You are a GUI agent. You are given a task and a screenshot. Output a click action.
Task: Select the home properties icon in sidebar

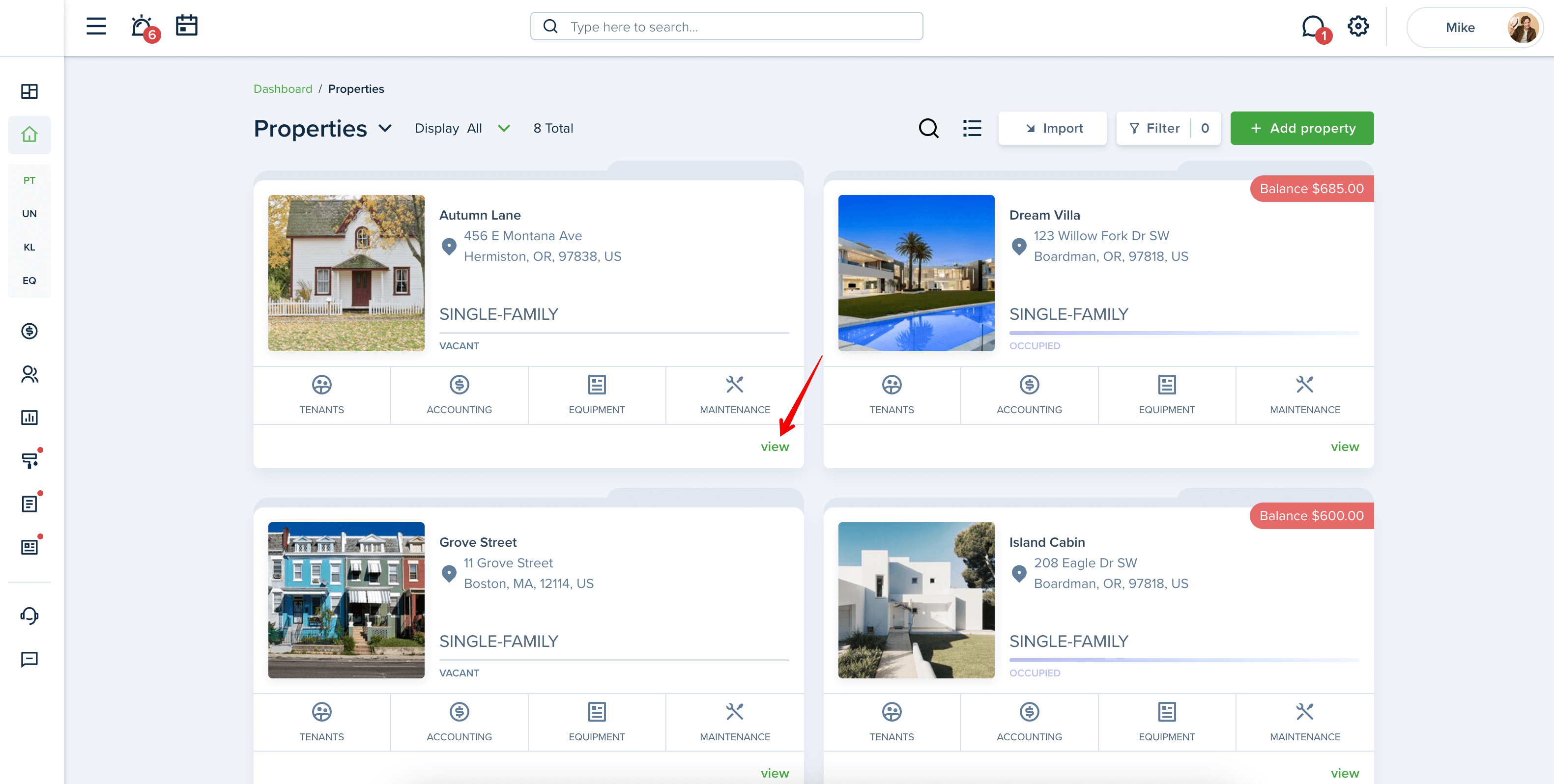29,134
